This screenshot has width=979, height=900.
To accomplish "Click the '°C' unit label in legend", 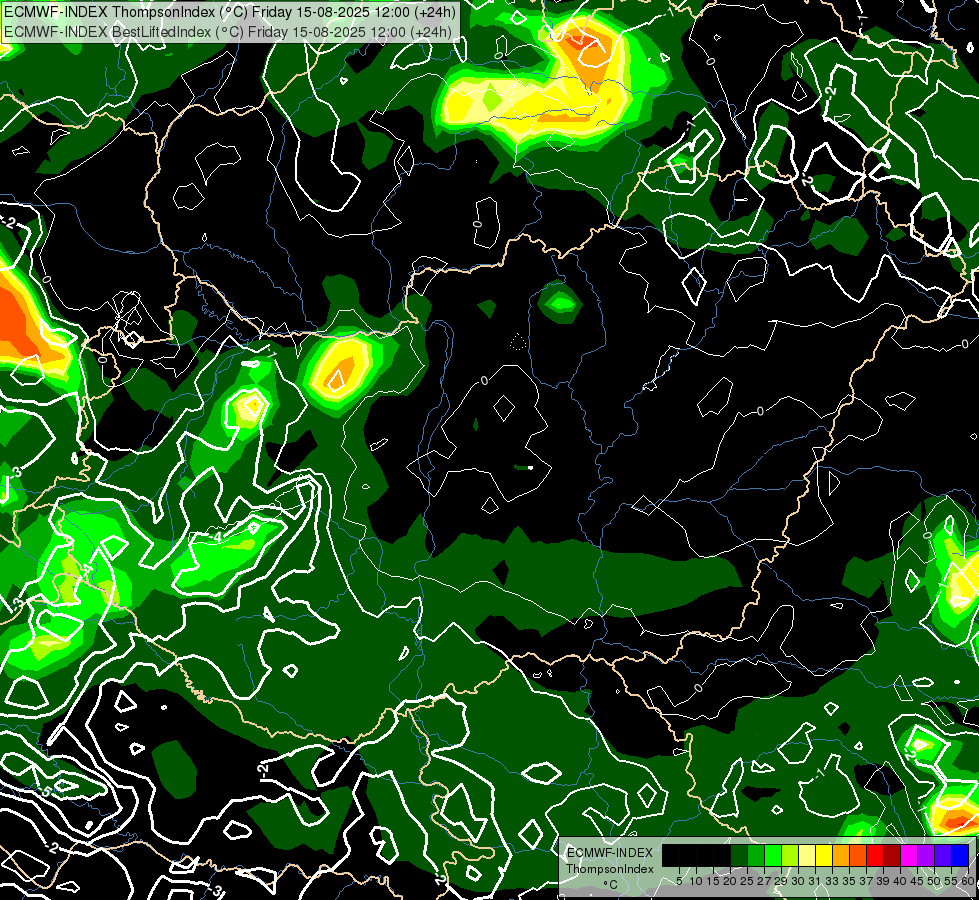I will (x=609, y=884).
